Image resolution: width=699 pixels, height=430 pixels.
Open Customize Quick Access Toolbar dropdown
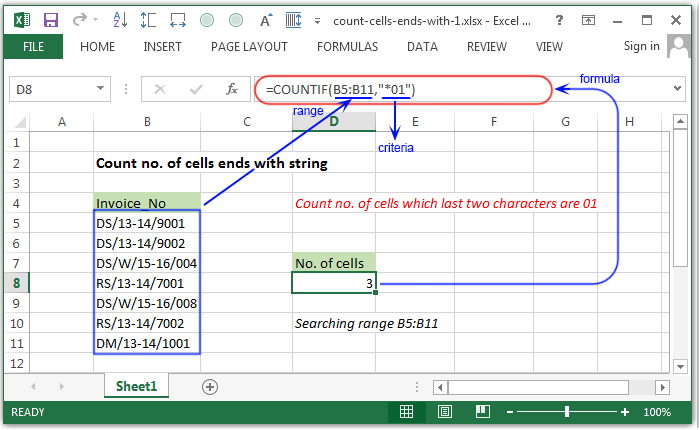317,21
